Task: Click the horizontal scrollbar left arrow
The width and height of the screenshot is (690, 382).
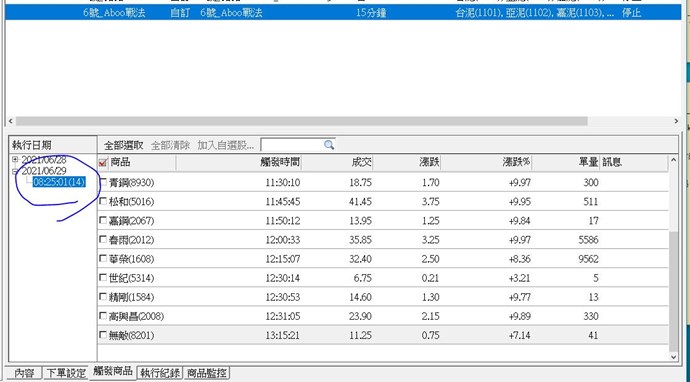Action: point(11,121)
